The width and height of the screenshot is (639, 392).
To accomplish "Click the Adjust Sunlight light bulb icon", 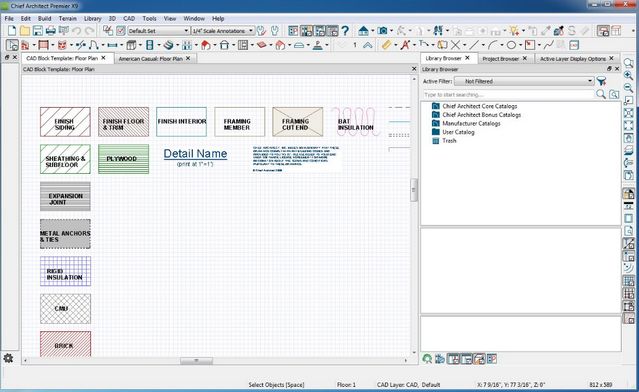I will [x=515, y=31].
